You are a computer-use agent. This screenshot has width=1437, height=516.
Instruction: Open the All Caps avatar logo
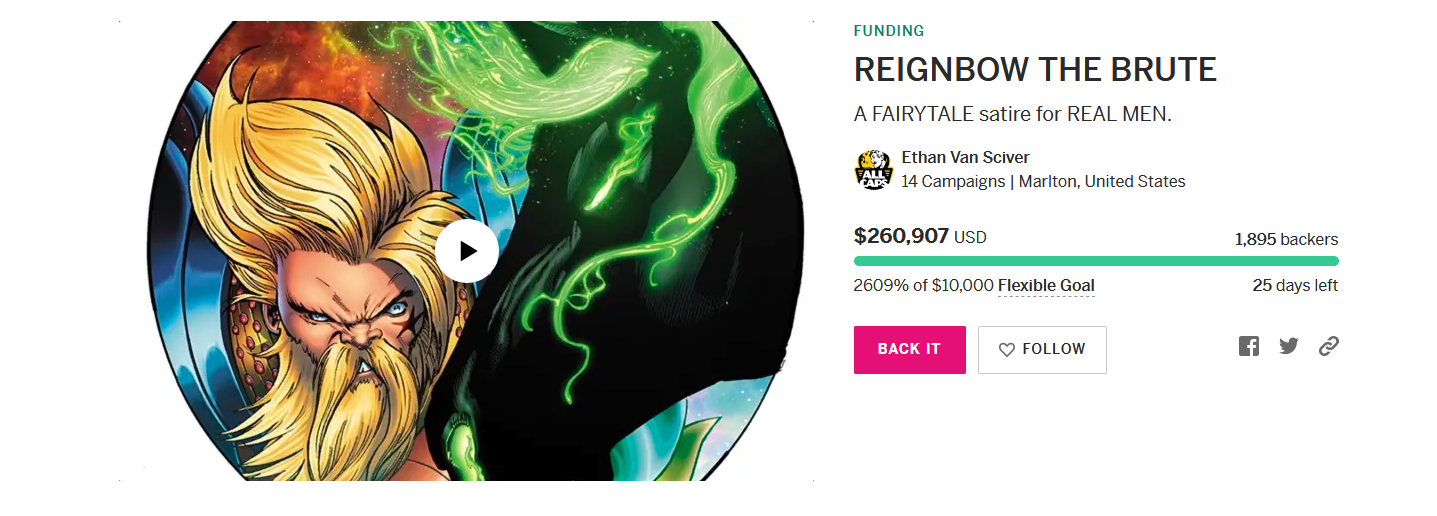point(873,170)
